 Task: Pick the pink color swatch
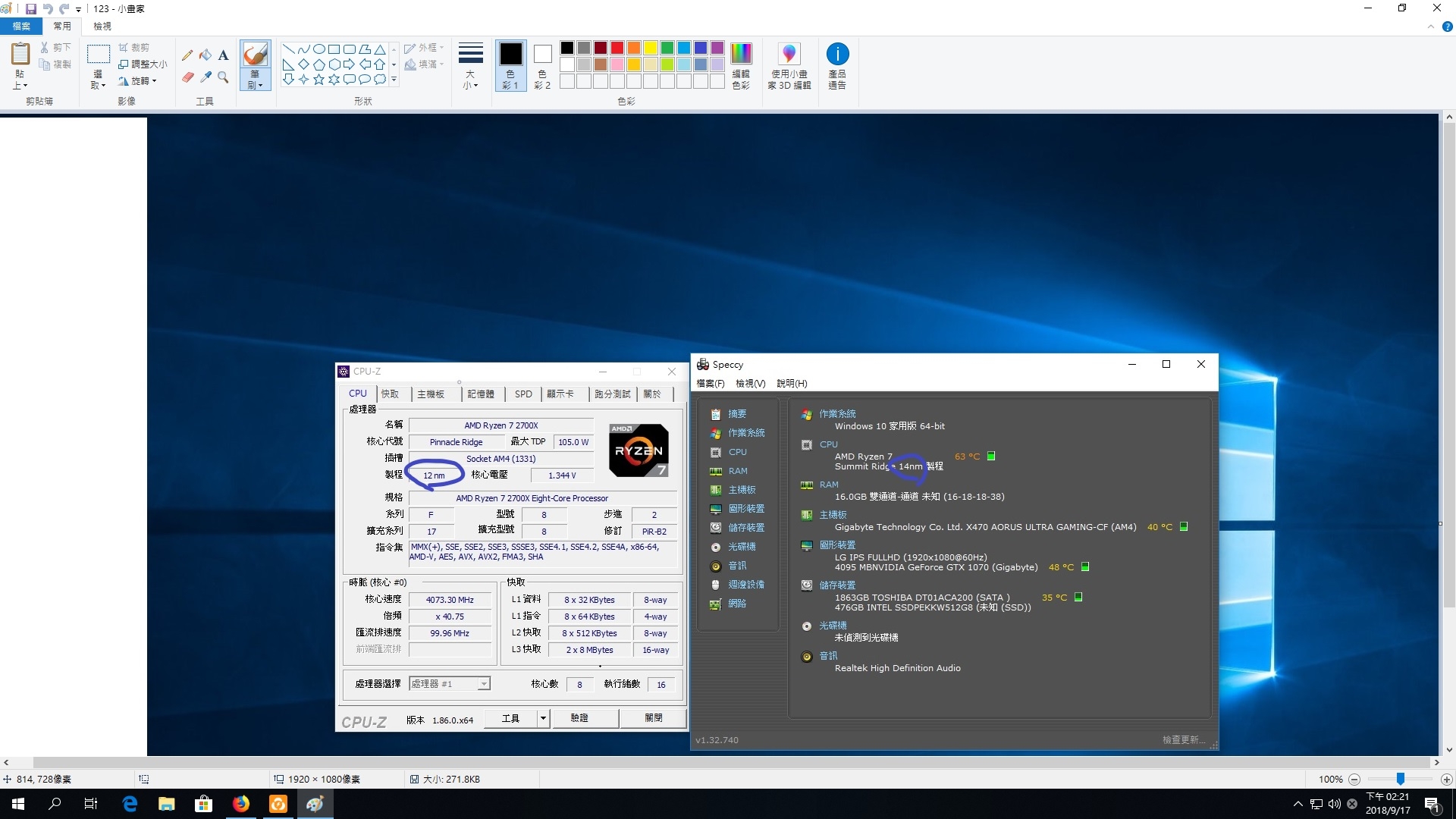tap(617, 64)
